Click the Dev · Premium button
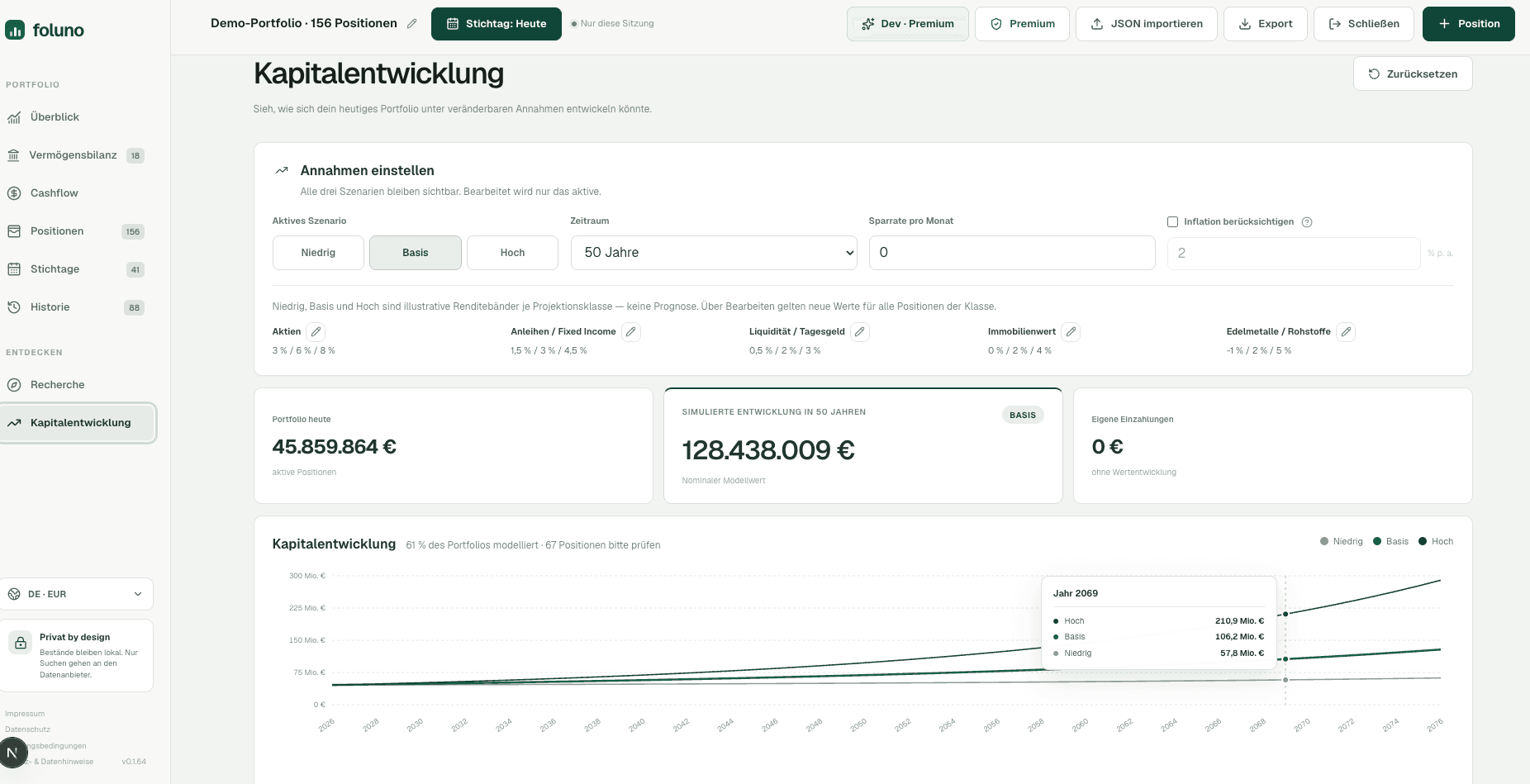This screenshot has height=784, width=1530. 907,24
